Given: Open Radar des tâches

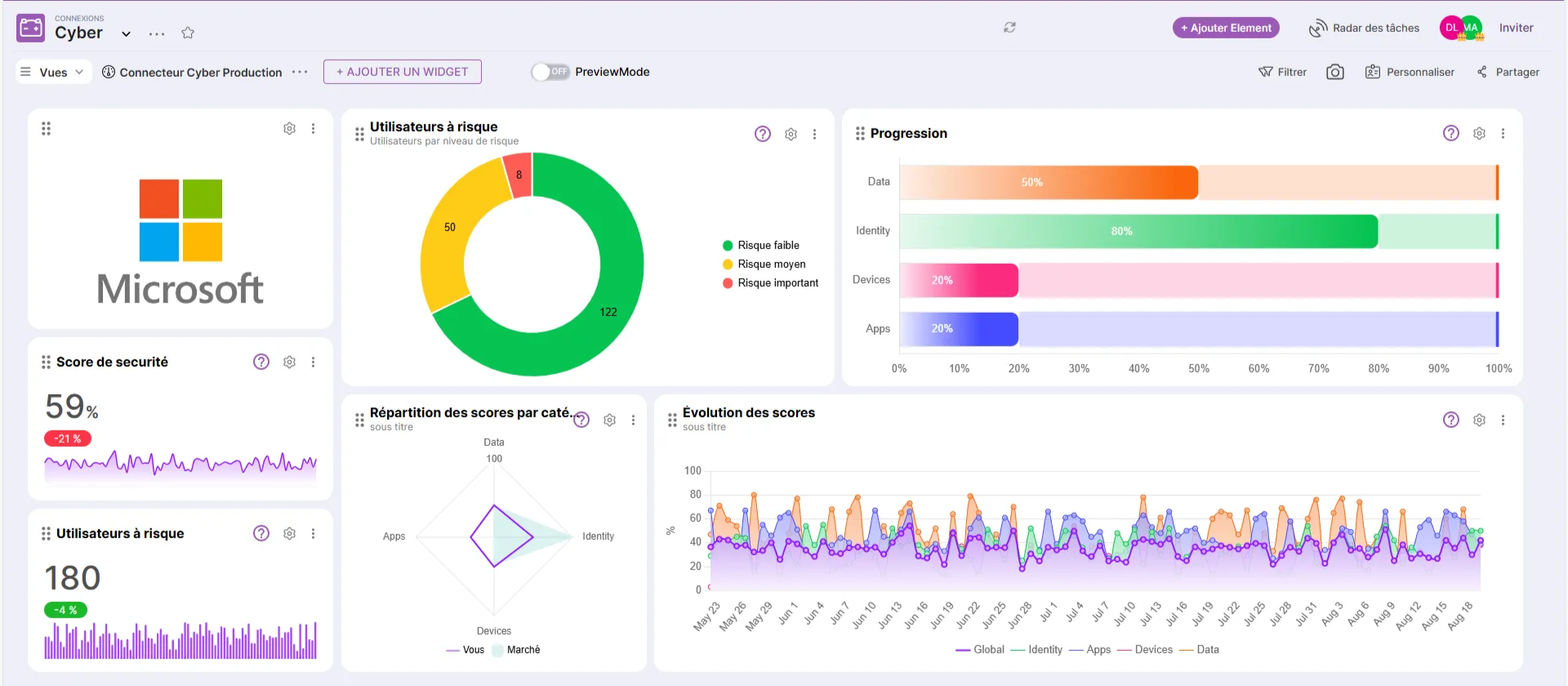Looking at the screenshot, I should (x=1364, y=28).
